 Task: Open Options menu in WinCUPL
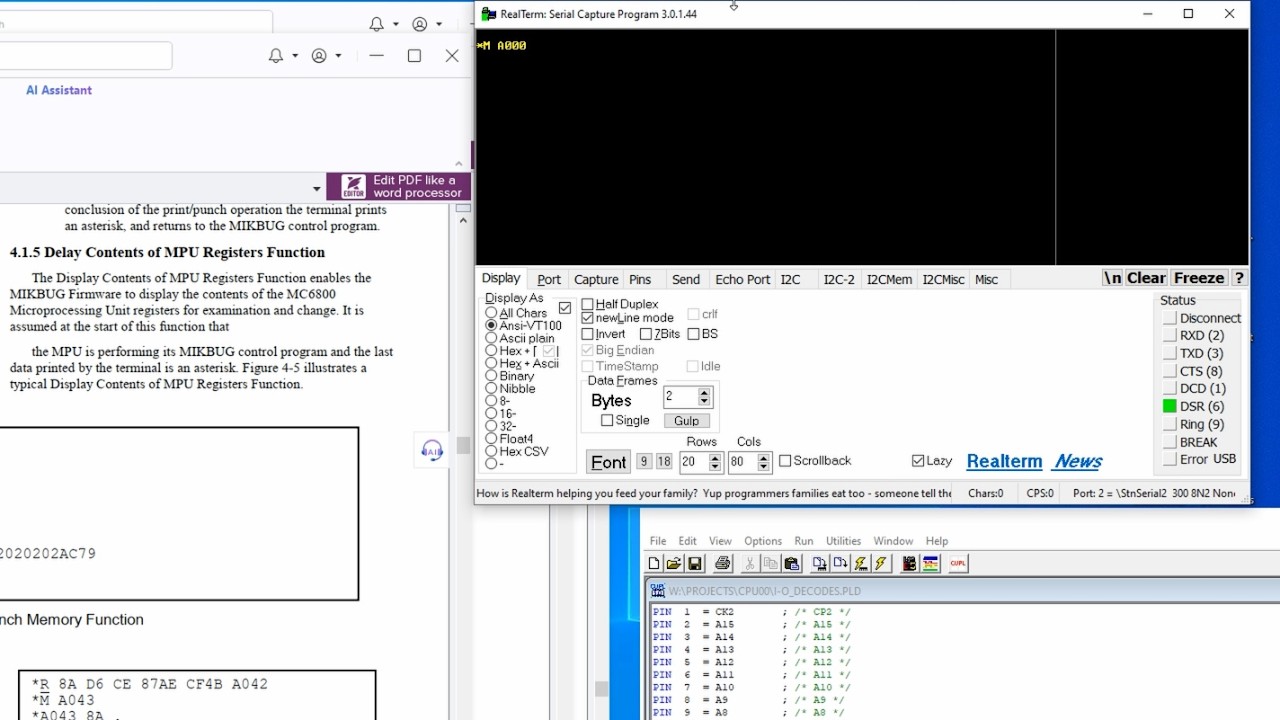tap(763, 541)
